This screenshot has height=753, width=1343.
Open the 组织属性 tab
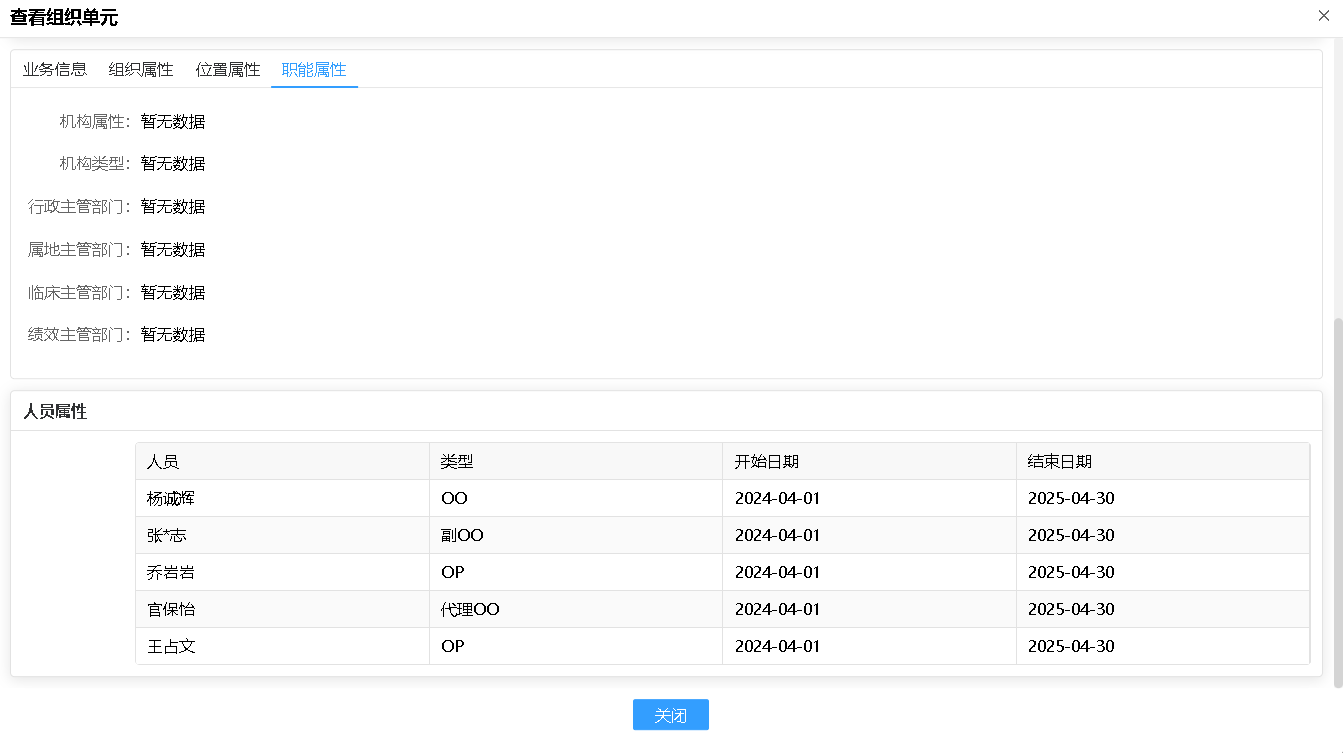(141, 69)
